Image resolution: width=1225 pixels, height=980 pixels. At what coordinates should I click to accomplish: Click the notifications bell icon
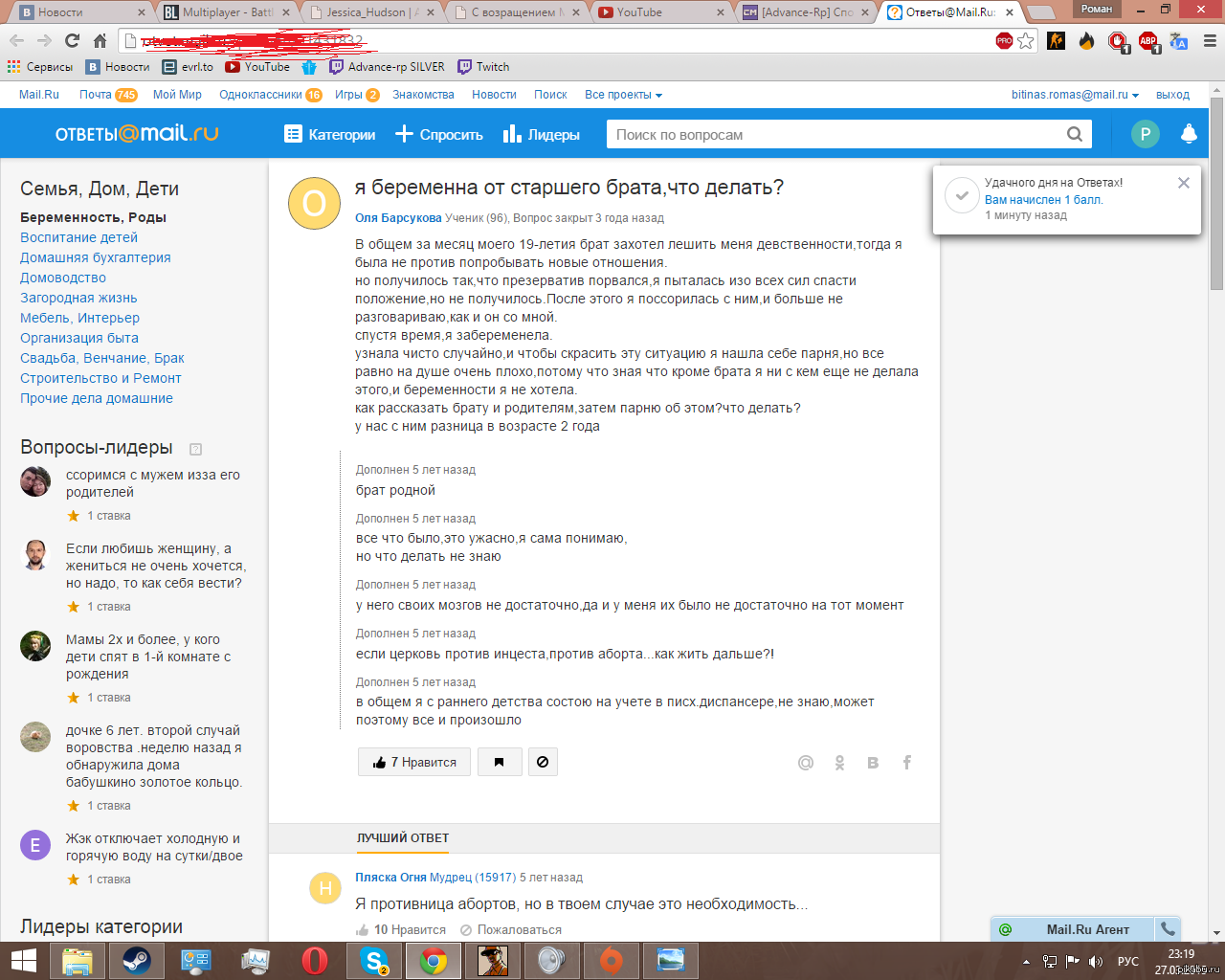pos(1189,134)
